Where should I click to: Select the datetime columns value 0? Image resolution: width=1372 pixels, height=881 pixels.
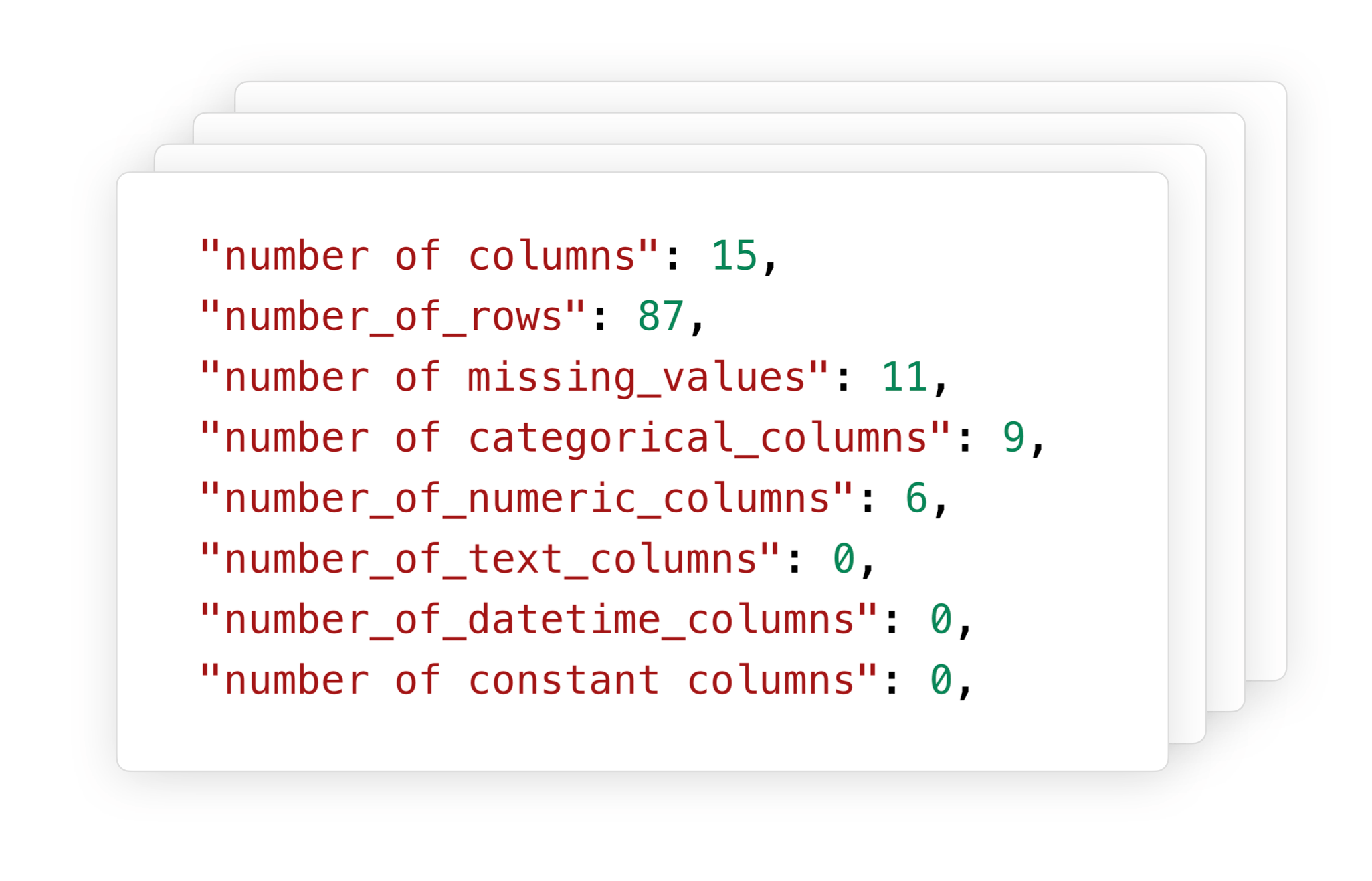[x=941, y=620]
